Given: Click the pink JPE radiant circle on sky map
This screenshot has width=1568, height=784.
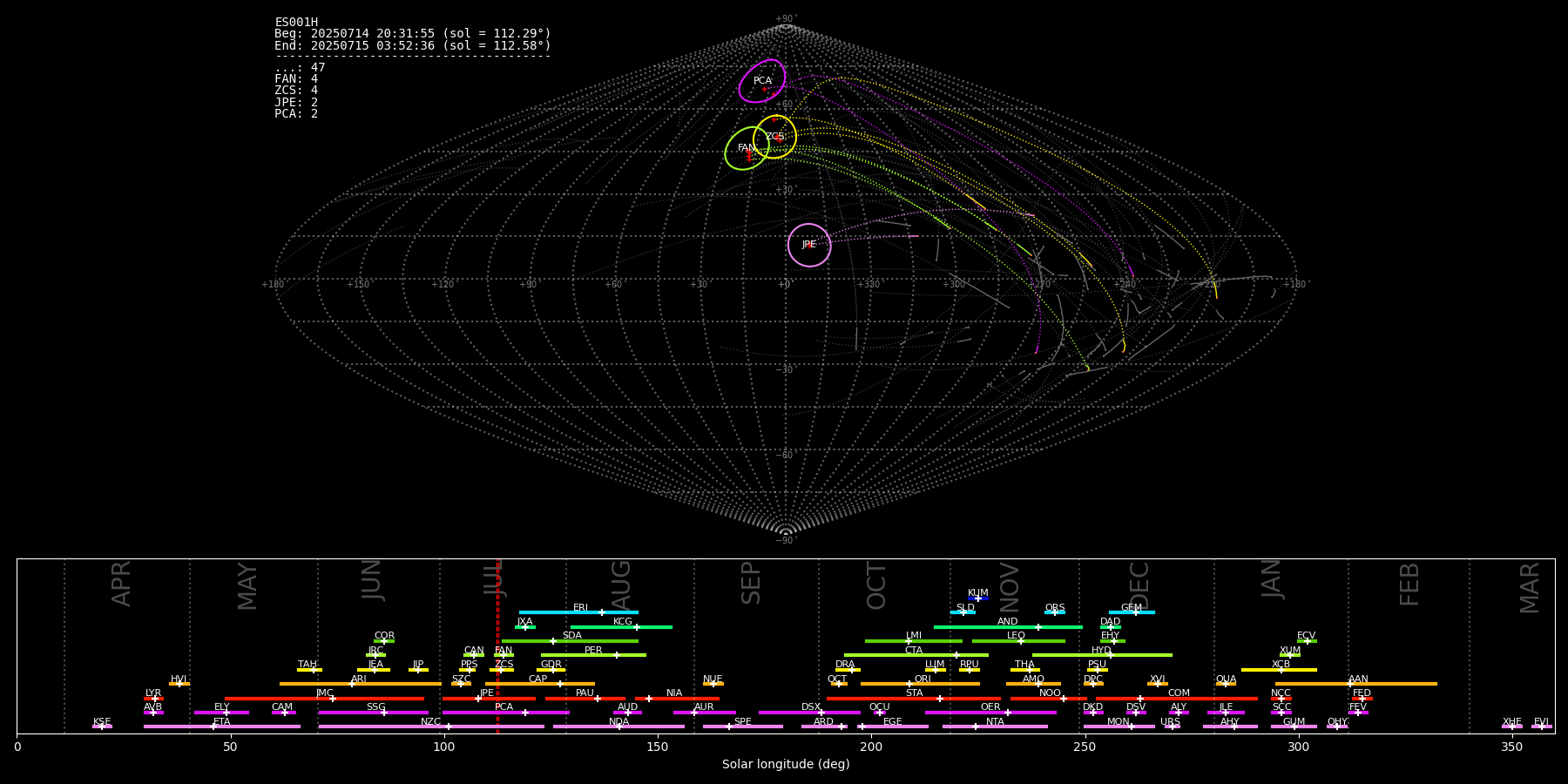Looking at the screenshot, I should 809,245.
